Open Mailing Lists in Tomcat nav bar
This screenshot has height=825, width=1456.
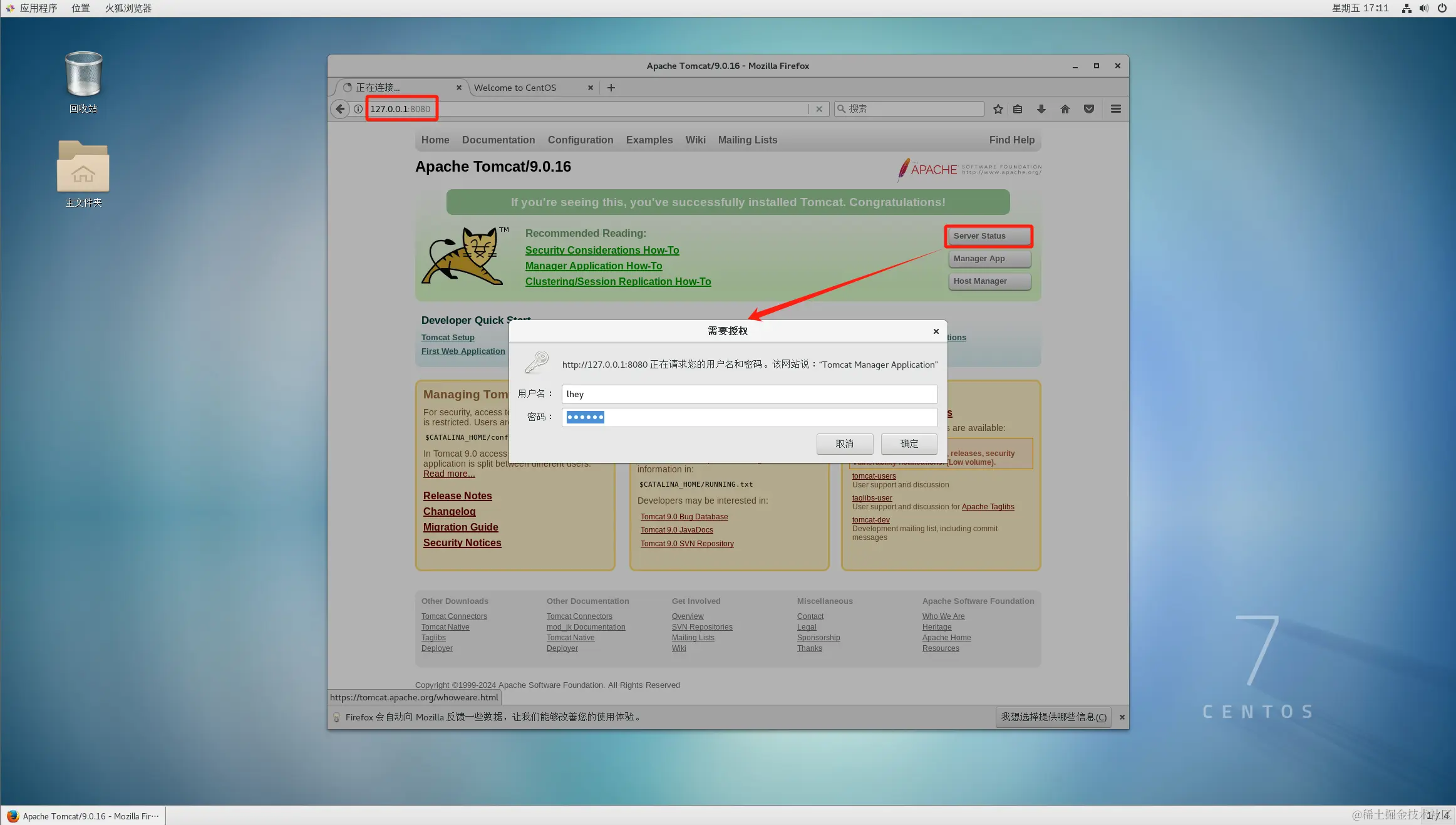pos(748,140)
